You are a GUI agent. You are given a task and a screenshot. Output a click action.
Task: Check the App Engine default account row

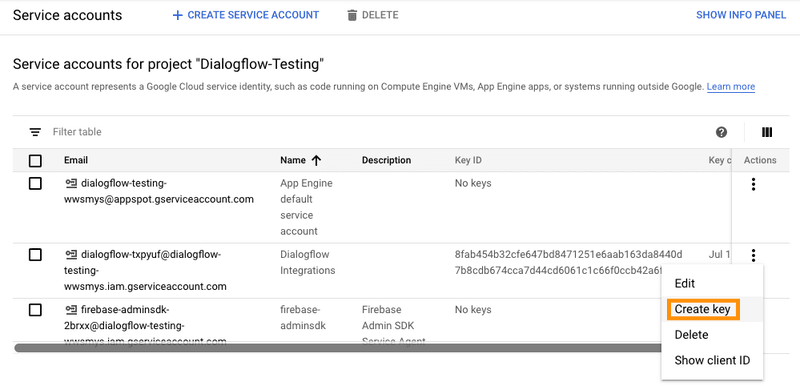coord(35,184)
